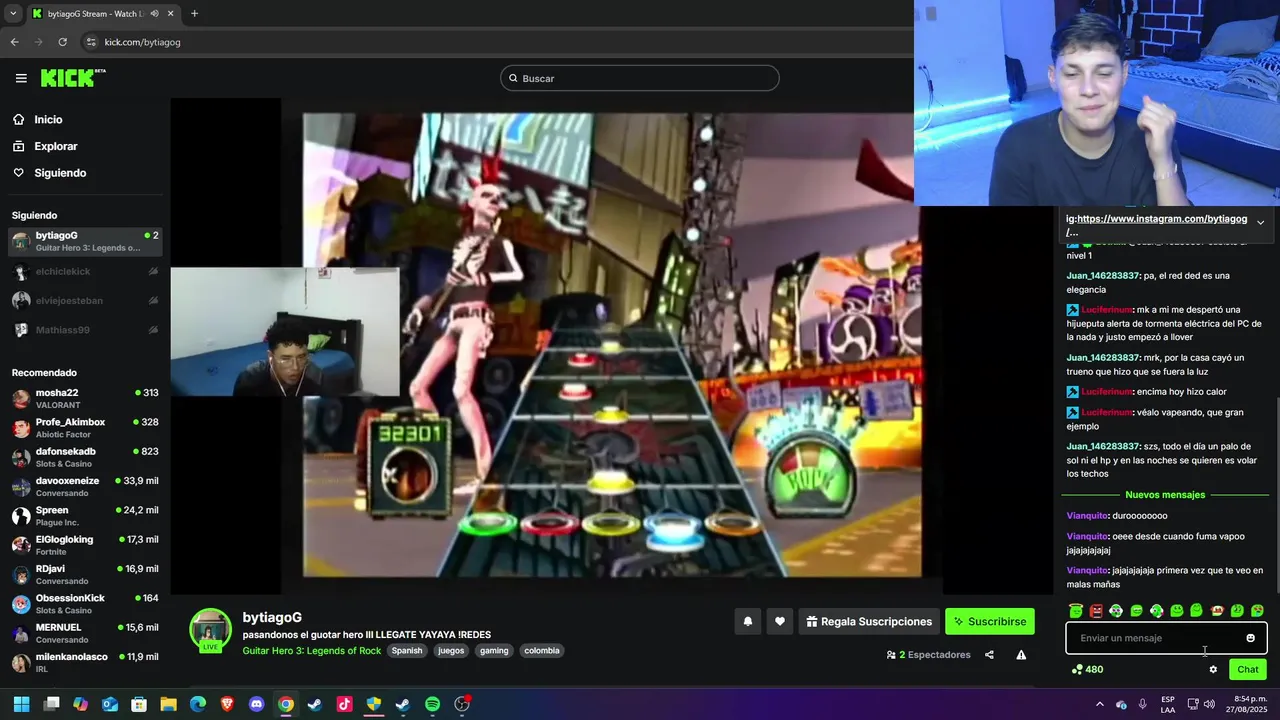Open recommended channel davooxeneize
Viewport: 1280px width, 720px height.
85,486
